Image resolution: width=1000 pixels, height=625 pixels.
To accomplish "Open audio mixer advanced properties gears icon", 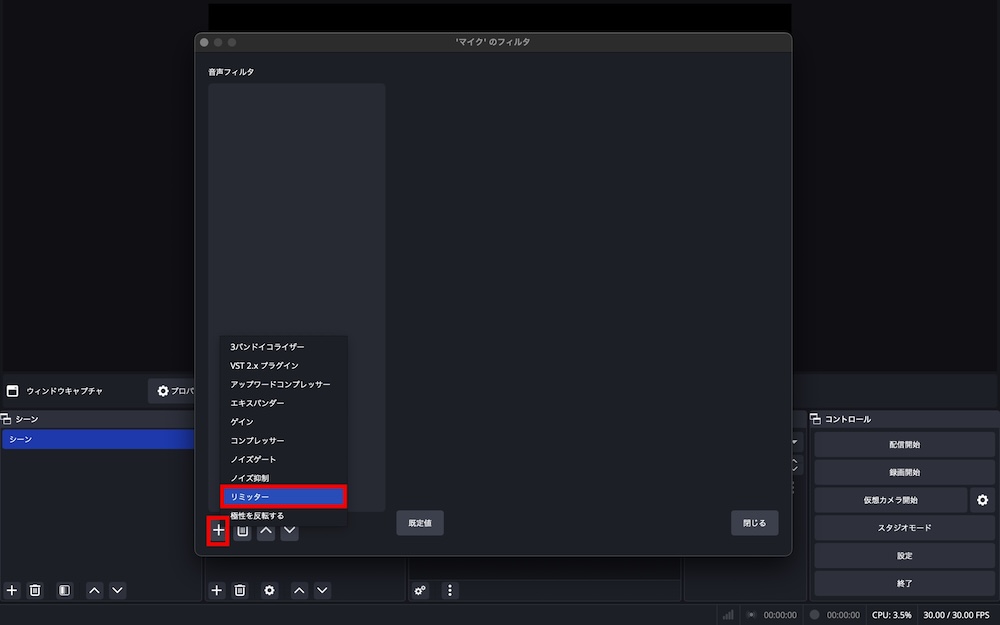I will click(420, 590).
